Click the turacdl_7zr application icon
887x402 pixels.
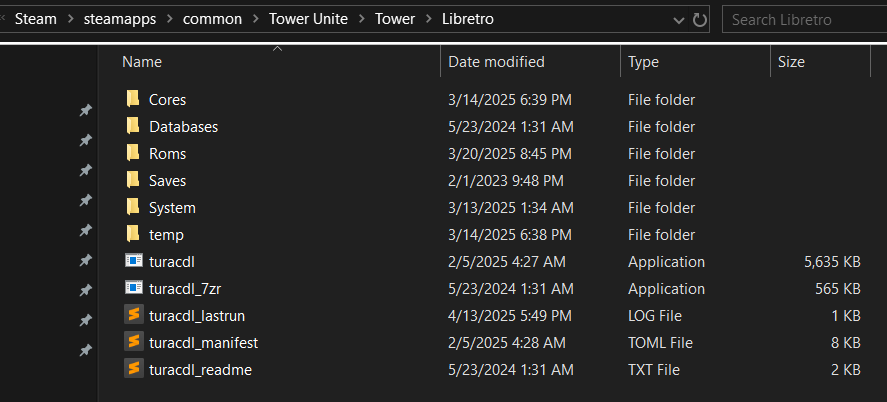pos(134,288)
